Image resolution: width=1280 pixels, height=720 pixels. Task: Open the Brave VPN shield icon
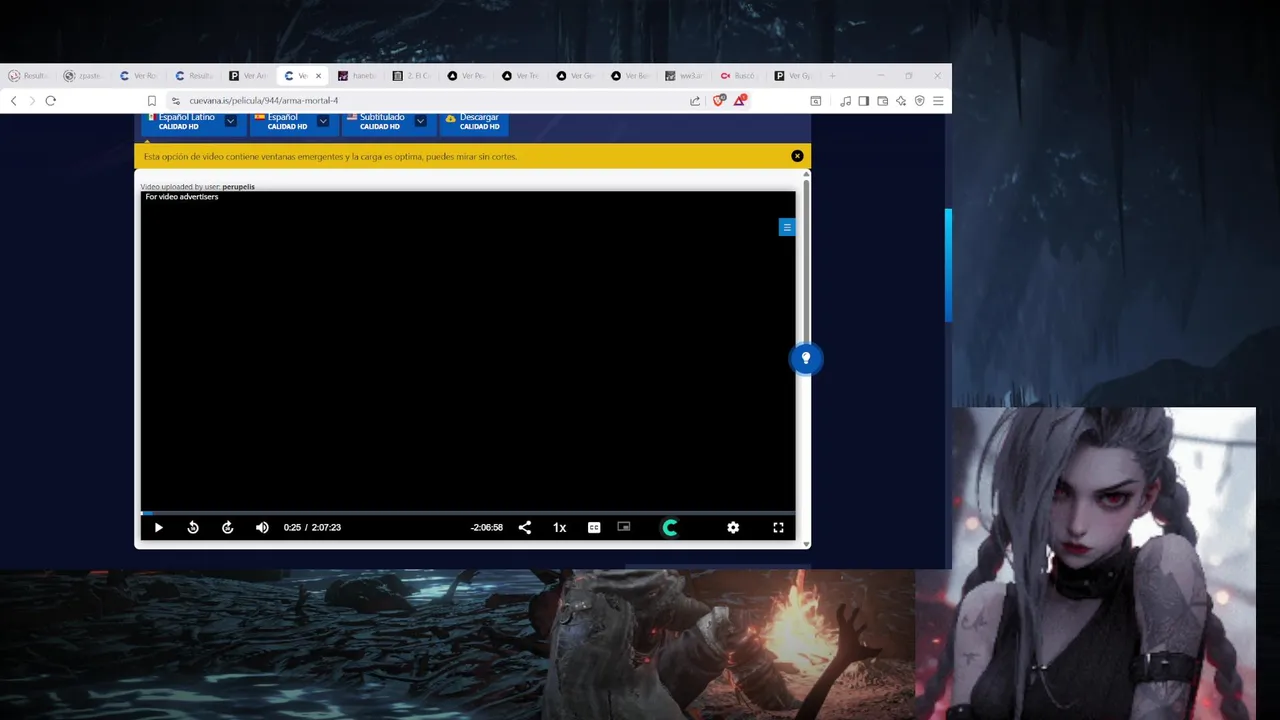919,101
